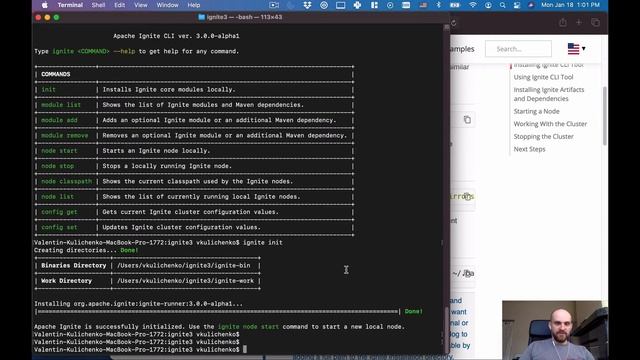This screenshot has width=640, height=360.
Task: Go to Working With the Cluster section
Action: click(x=550, y=124)
